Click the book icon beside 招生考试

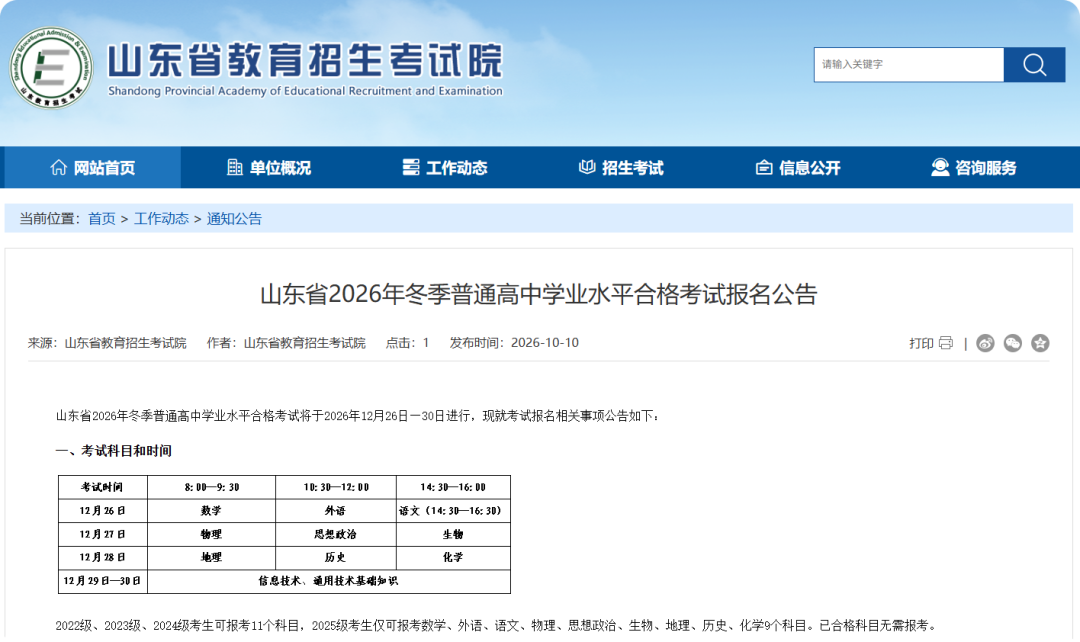[x=587, y=167]
